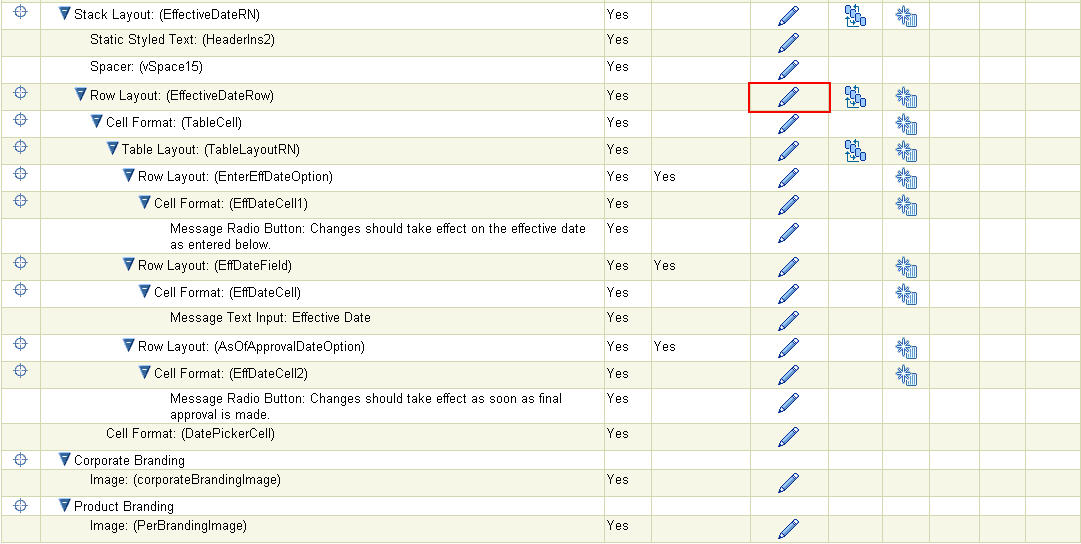The width and height of the screenshot is (1081, 544).
Task: Click the focus icon for Row Layout: (EffectiveDateRow)
Action: (21, 93)
